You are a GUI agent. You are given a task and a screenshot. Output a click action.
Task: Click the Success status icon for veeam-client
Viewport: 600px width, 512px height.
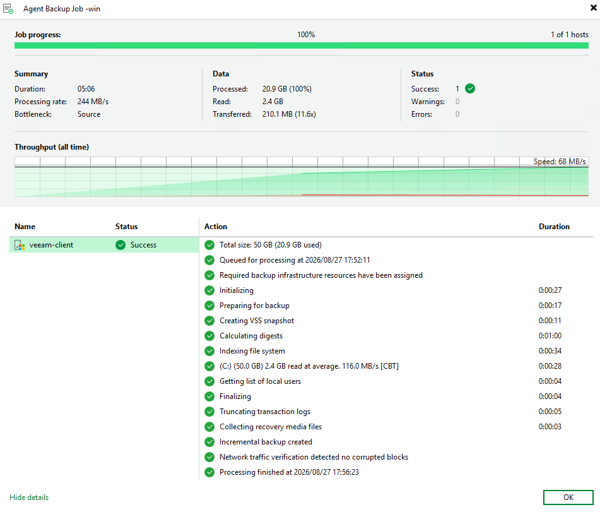[x=121, y=245]
